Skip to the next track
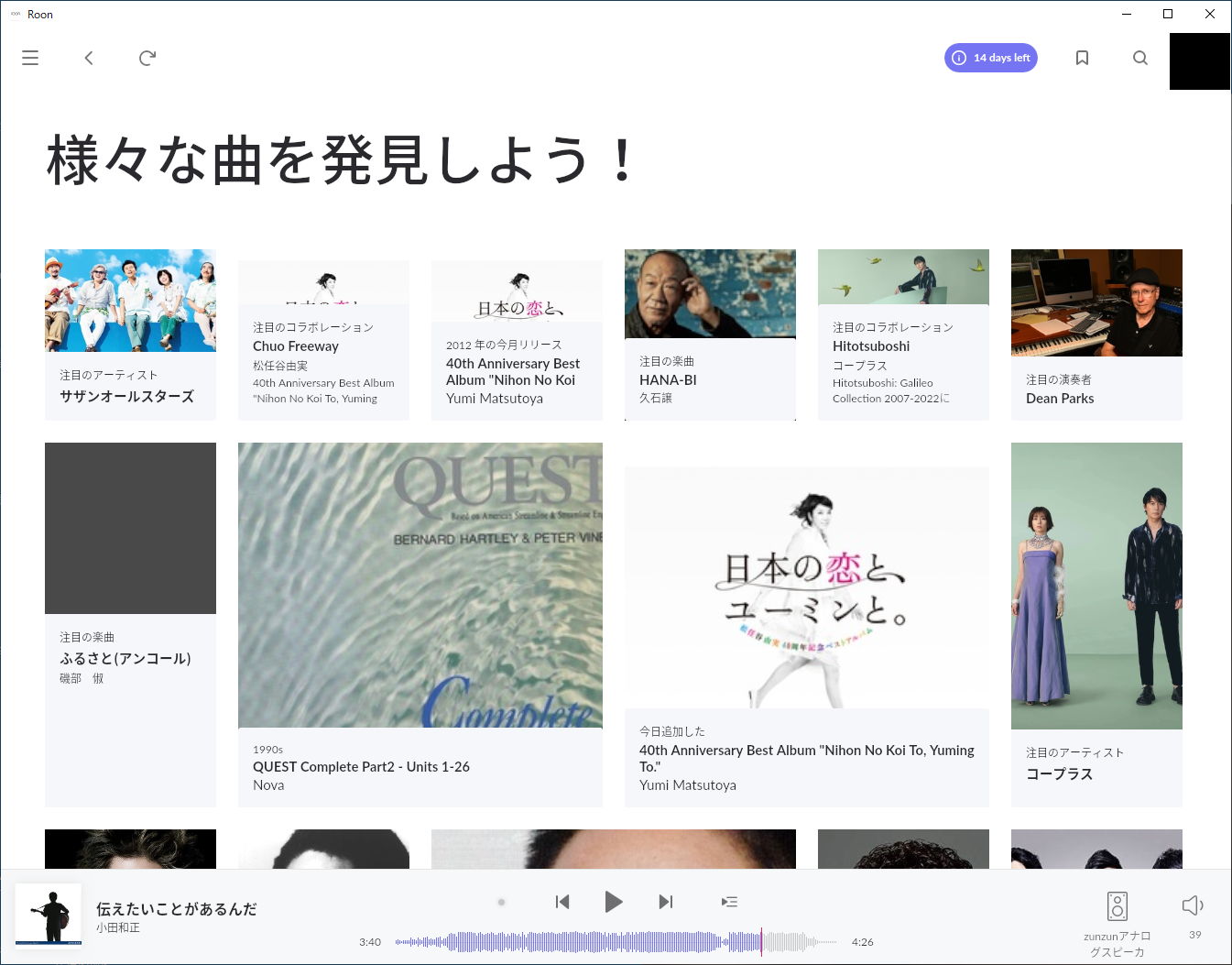The width and height of the screenshot is (1232, 965). click(666, 902)
